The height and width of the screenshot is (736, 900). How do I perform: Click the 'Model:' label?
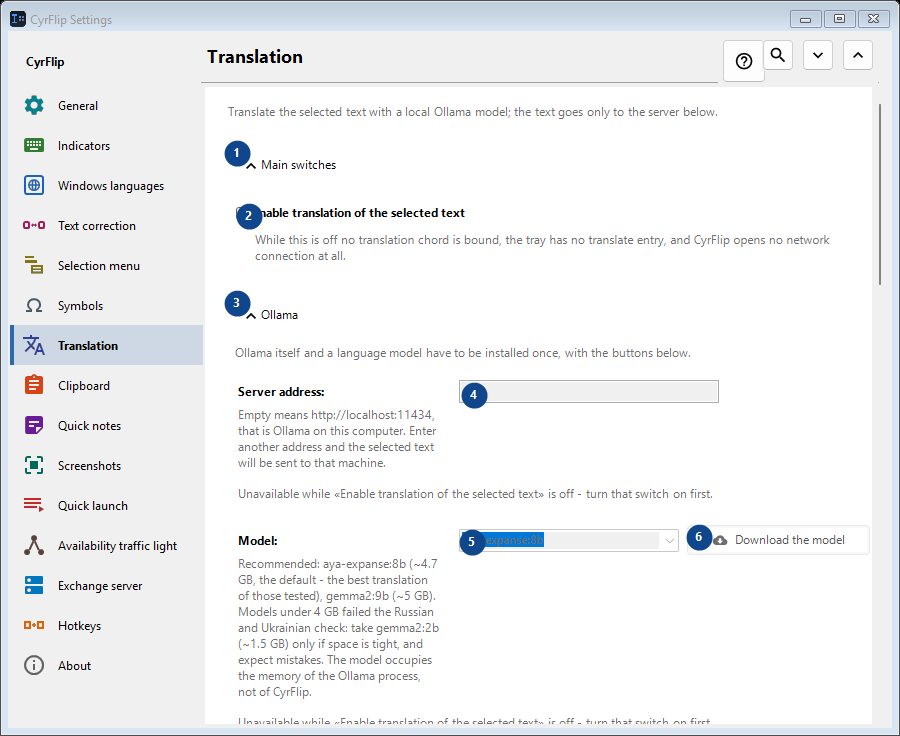click(258, 540)
